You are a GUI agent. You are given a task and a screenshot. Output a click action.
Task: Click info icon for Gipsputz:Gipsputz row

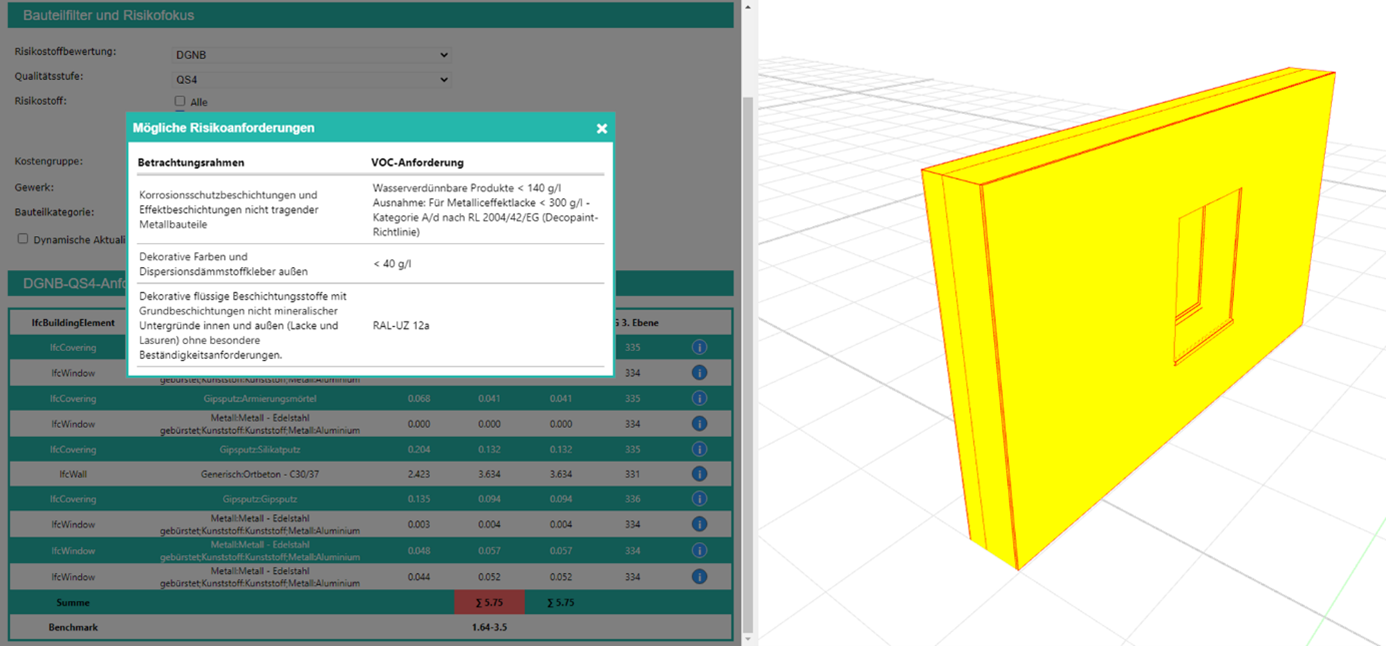699,499
